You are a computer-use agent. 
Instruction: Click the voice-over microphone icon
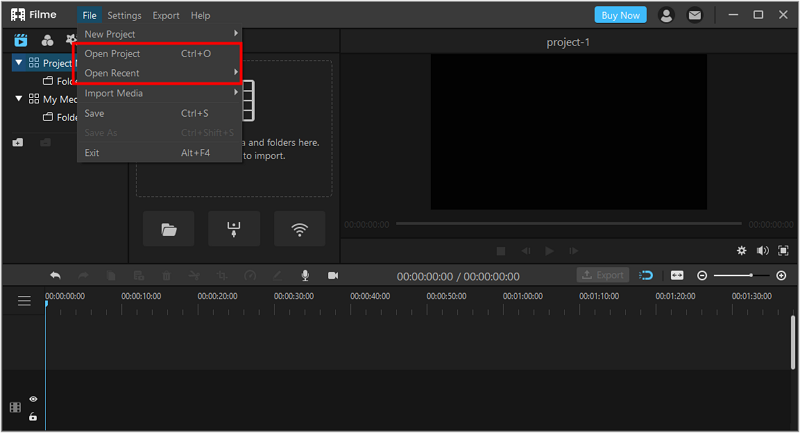pyautogui.click(x=305, y=275)
